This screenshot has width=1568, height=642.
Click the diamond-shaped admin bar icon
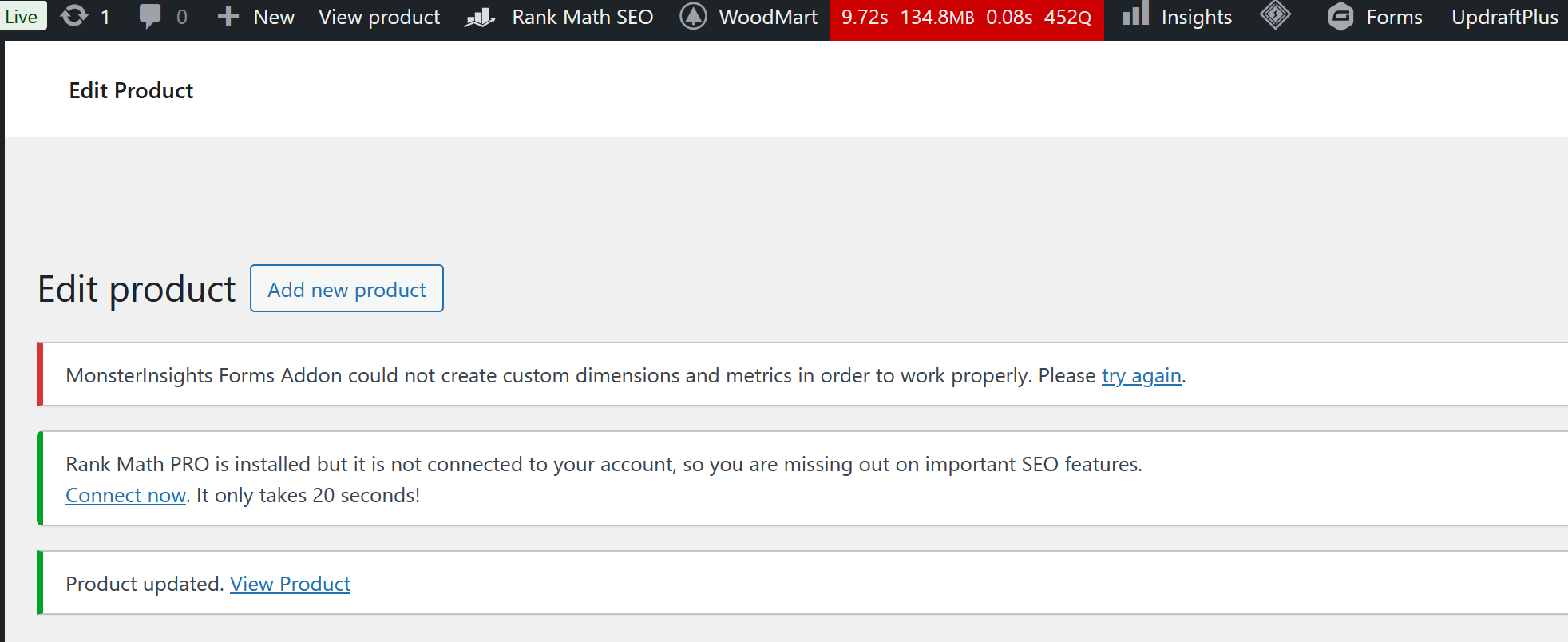(1275, 15)
